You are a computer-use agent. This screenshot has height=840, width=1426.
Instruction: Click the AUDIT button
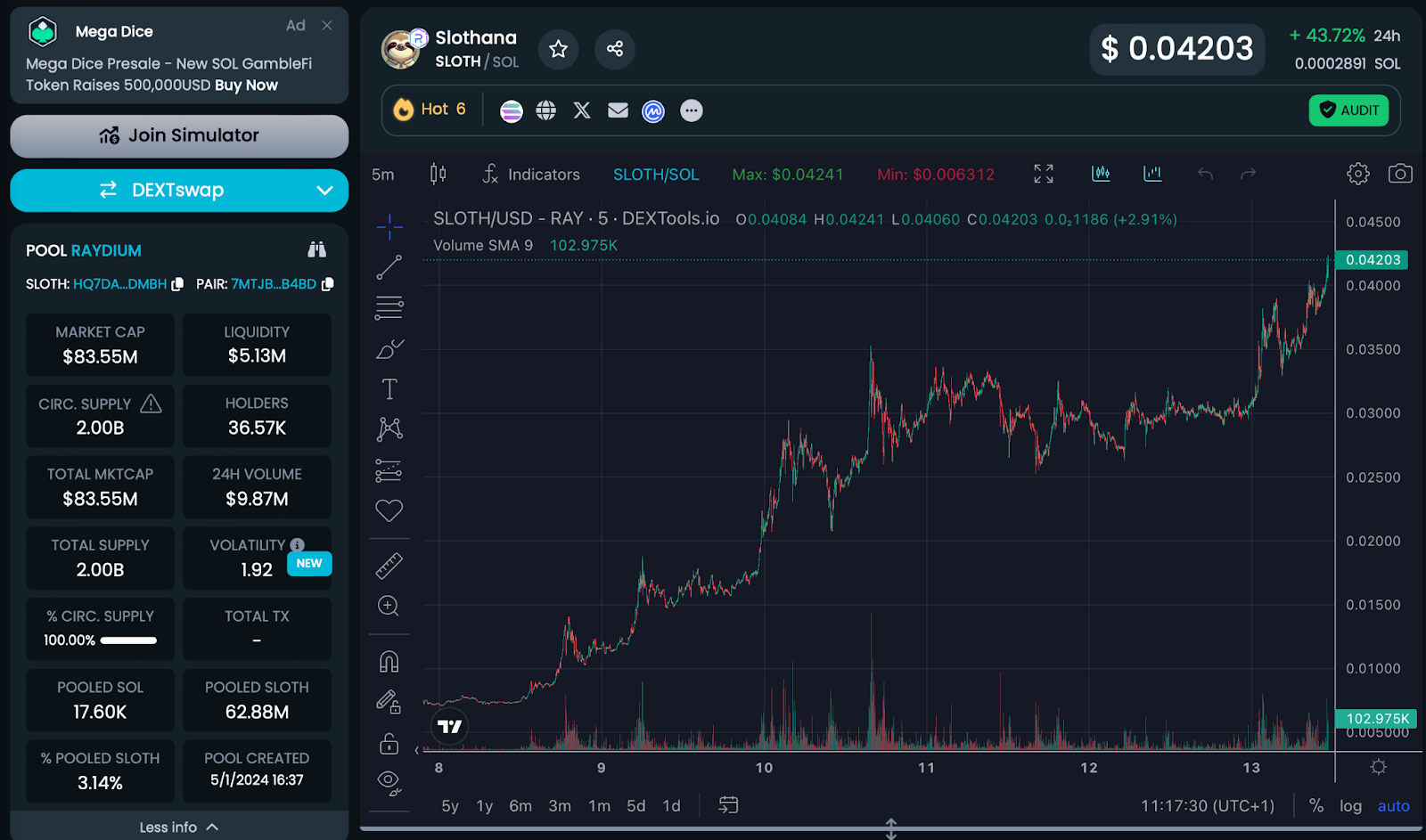click(x=1348, y=110)
